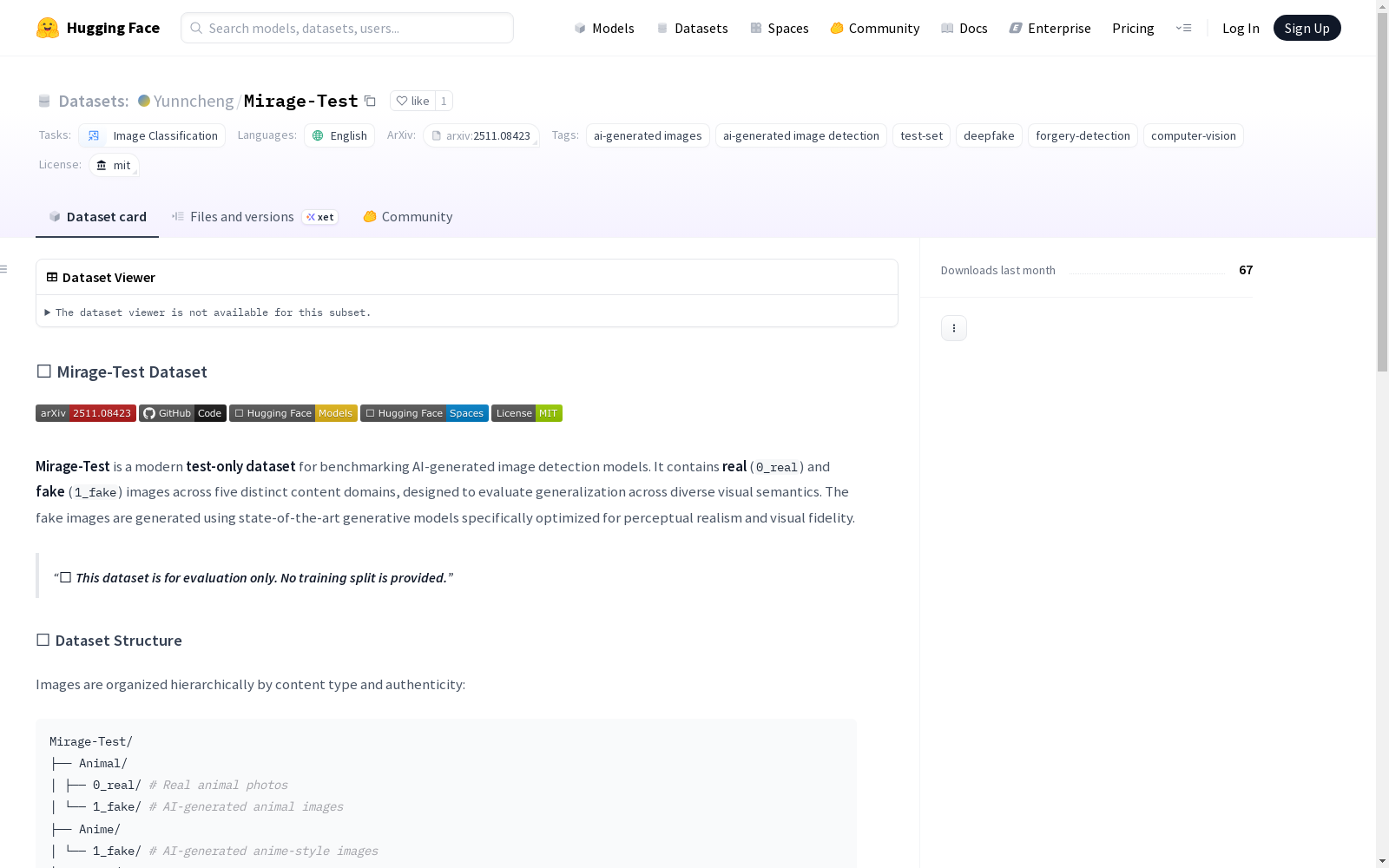Open the three-dot options menu in sidebar
The width and height of the screenshot is (1389, 868).
(954, 328)
